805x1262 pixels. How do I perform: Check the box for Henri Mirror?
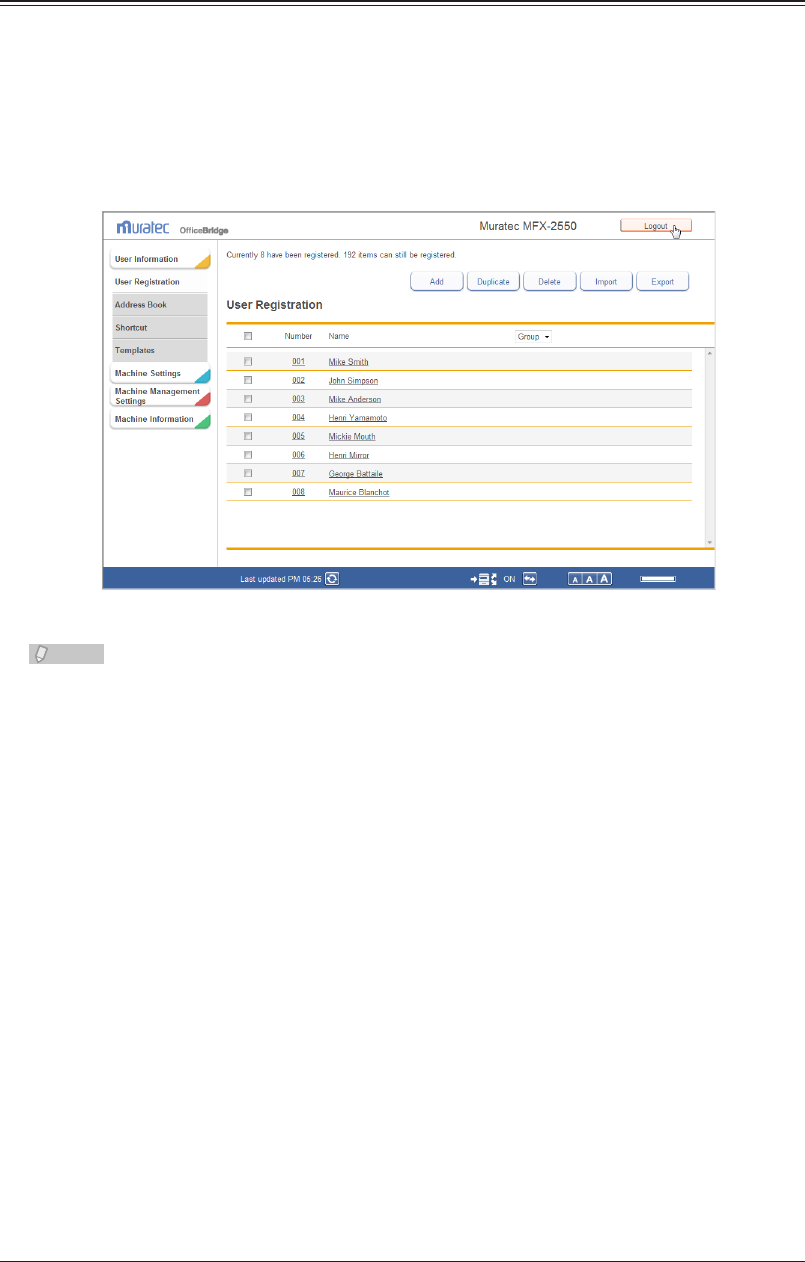(x=248, y=454)
